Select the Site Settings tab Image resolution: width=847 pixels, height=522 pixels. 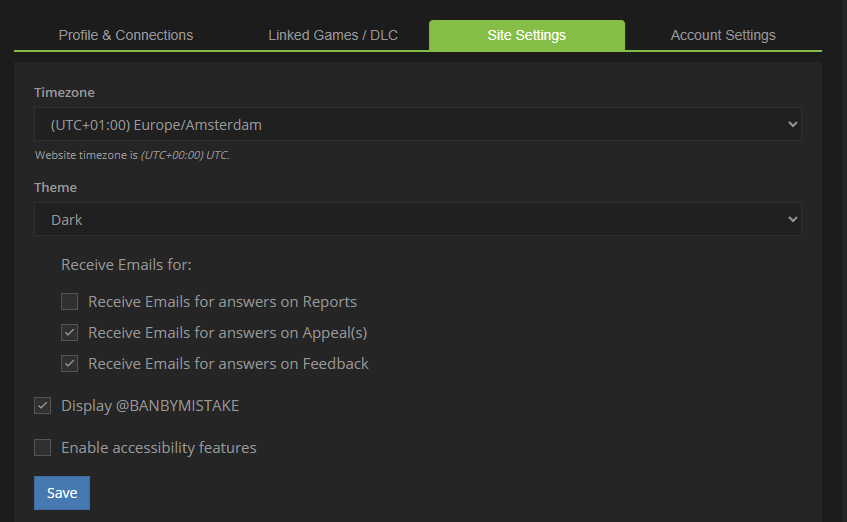click(527, 35)
